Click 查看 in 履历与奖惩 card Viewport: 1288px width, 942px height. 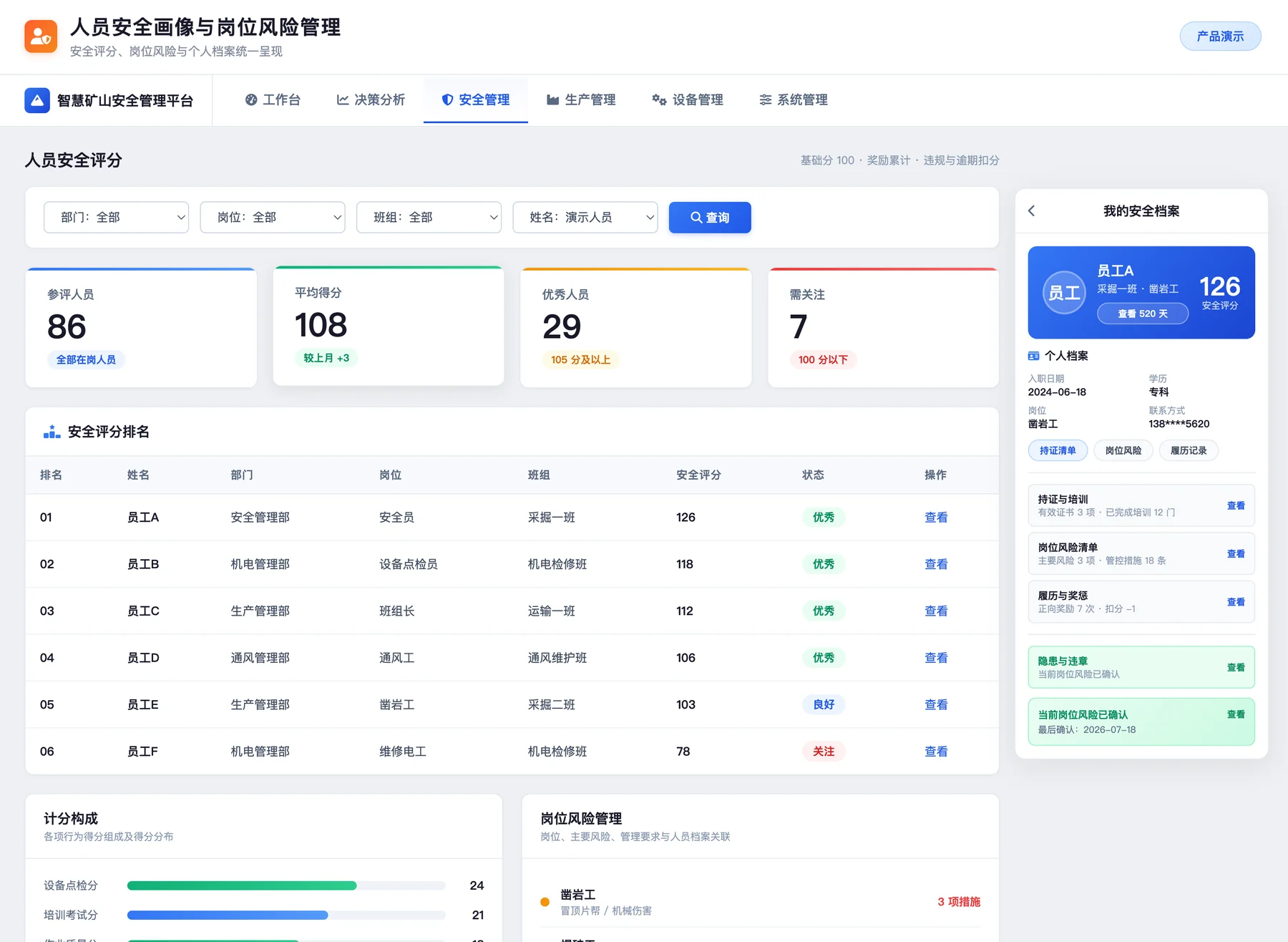1236,602
